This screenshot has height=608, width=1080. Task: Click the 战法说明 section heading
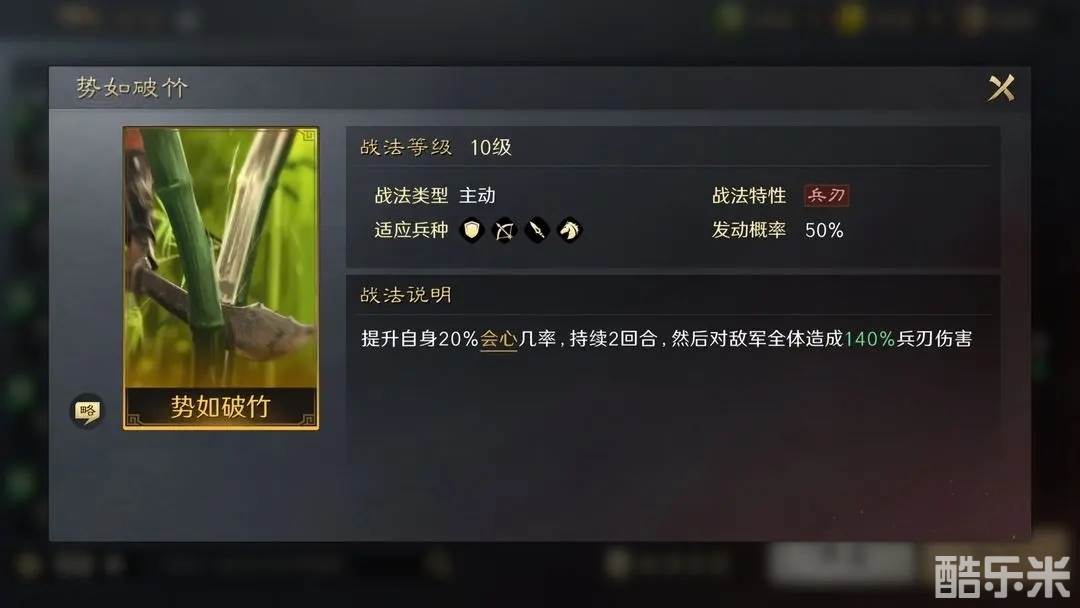pos(406,295)
